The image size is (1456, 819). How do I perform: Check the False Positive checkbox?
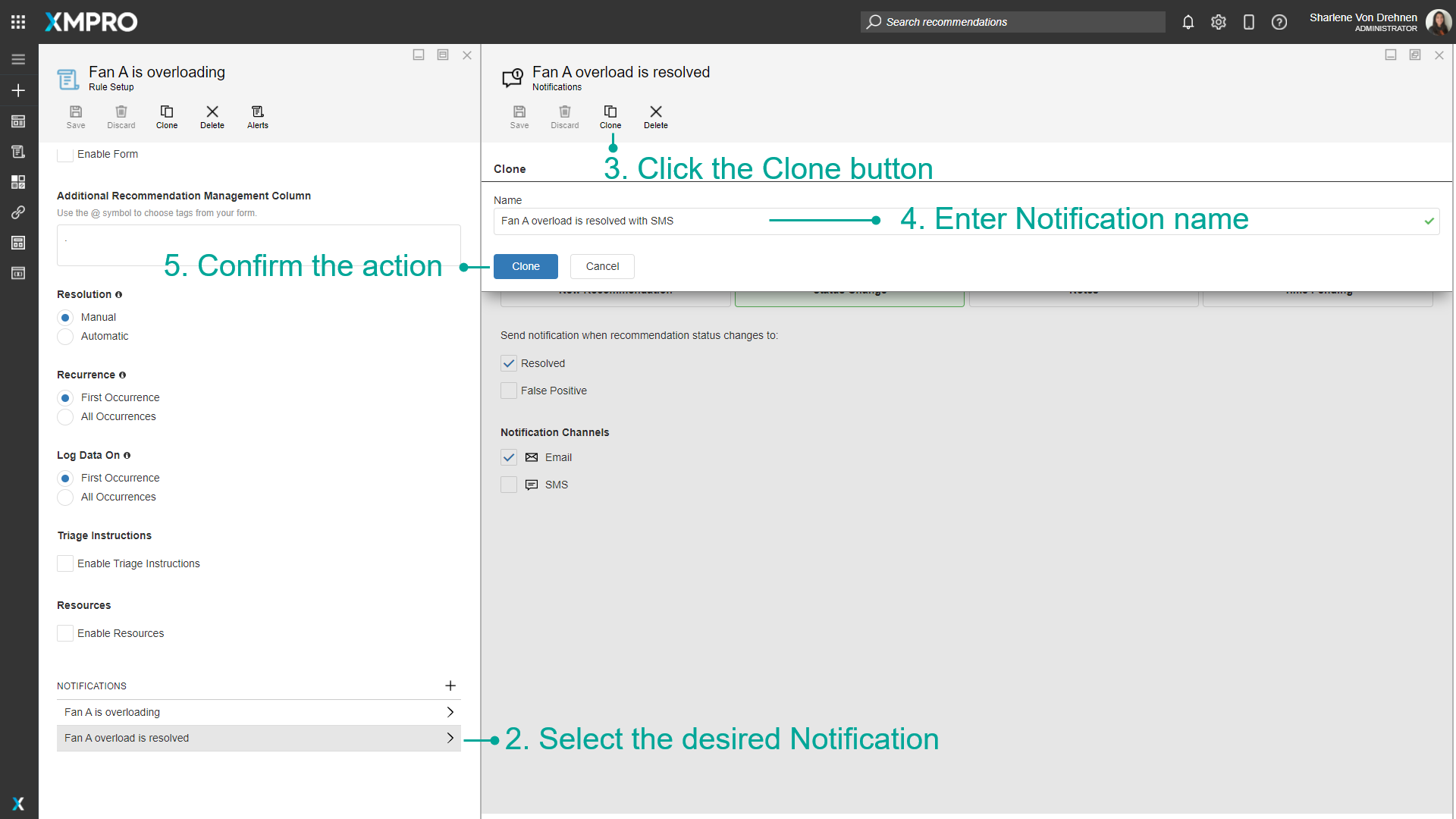[x=509, y=391]
